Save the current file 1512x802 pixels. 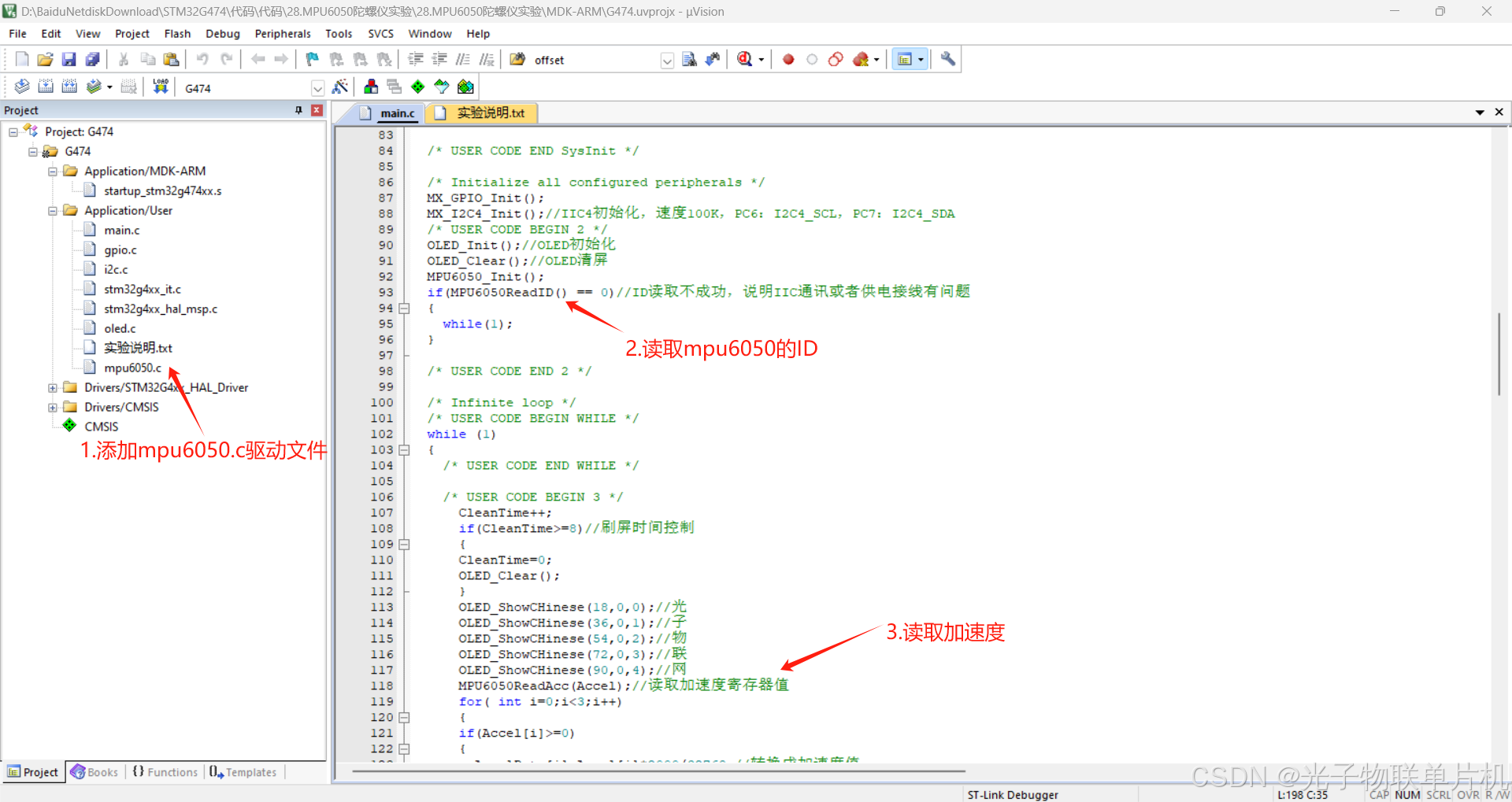(69, 59)
